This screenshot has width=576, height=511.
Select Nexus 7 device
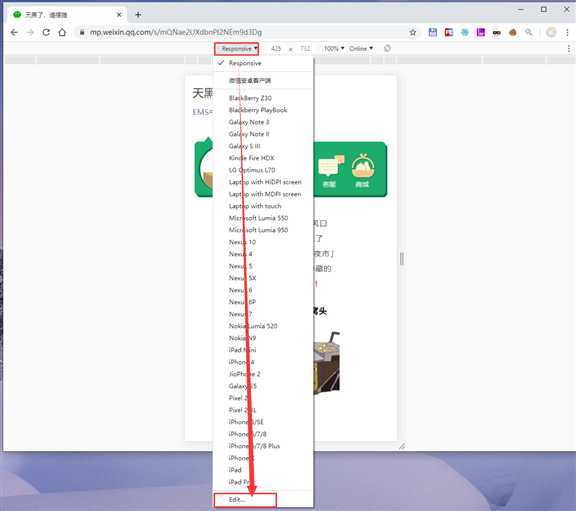(x=263, y=314)
